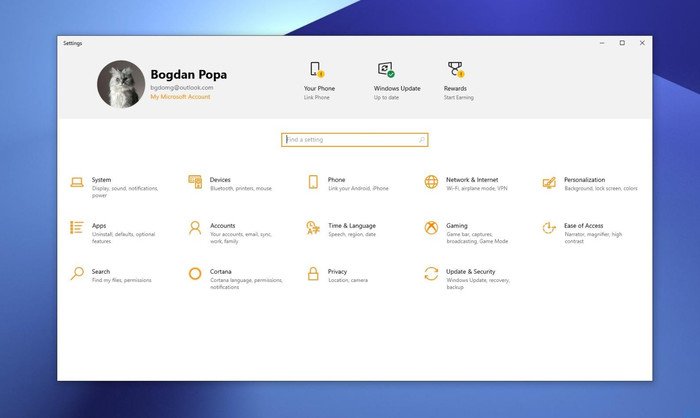
Task: Open Network & Internet globe icon
Action: tap(431, 182)
